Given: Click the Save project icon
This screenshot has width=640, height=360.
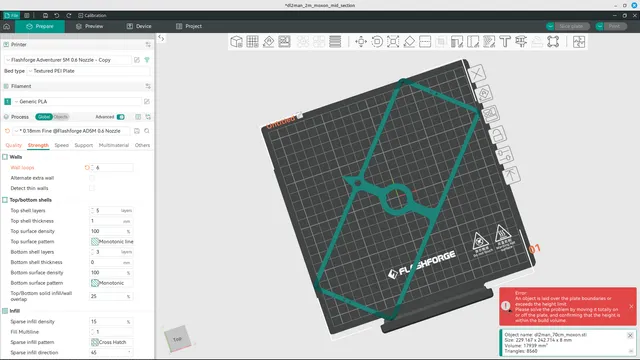Looking at the screenshot, I should tap(45, 16).
